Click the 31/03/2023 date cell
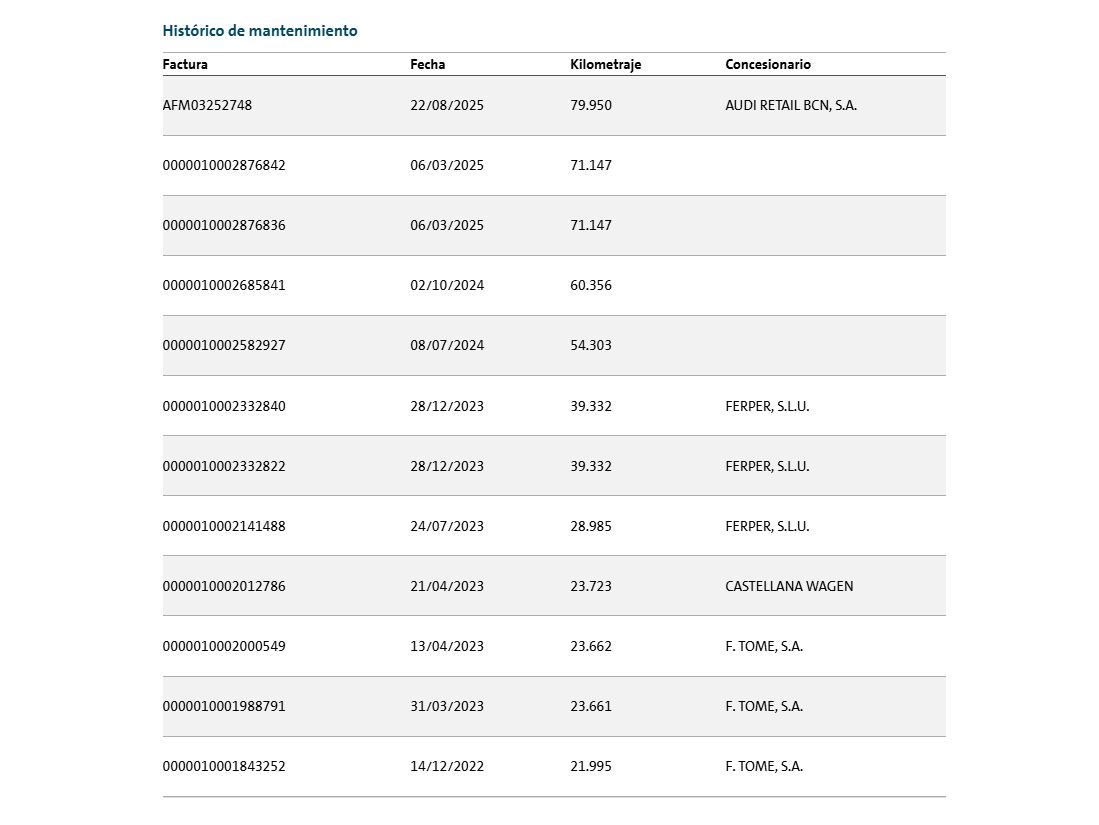Image resolution: width=1099 pixels, height=825 pixels. [x=447, y=707]
